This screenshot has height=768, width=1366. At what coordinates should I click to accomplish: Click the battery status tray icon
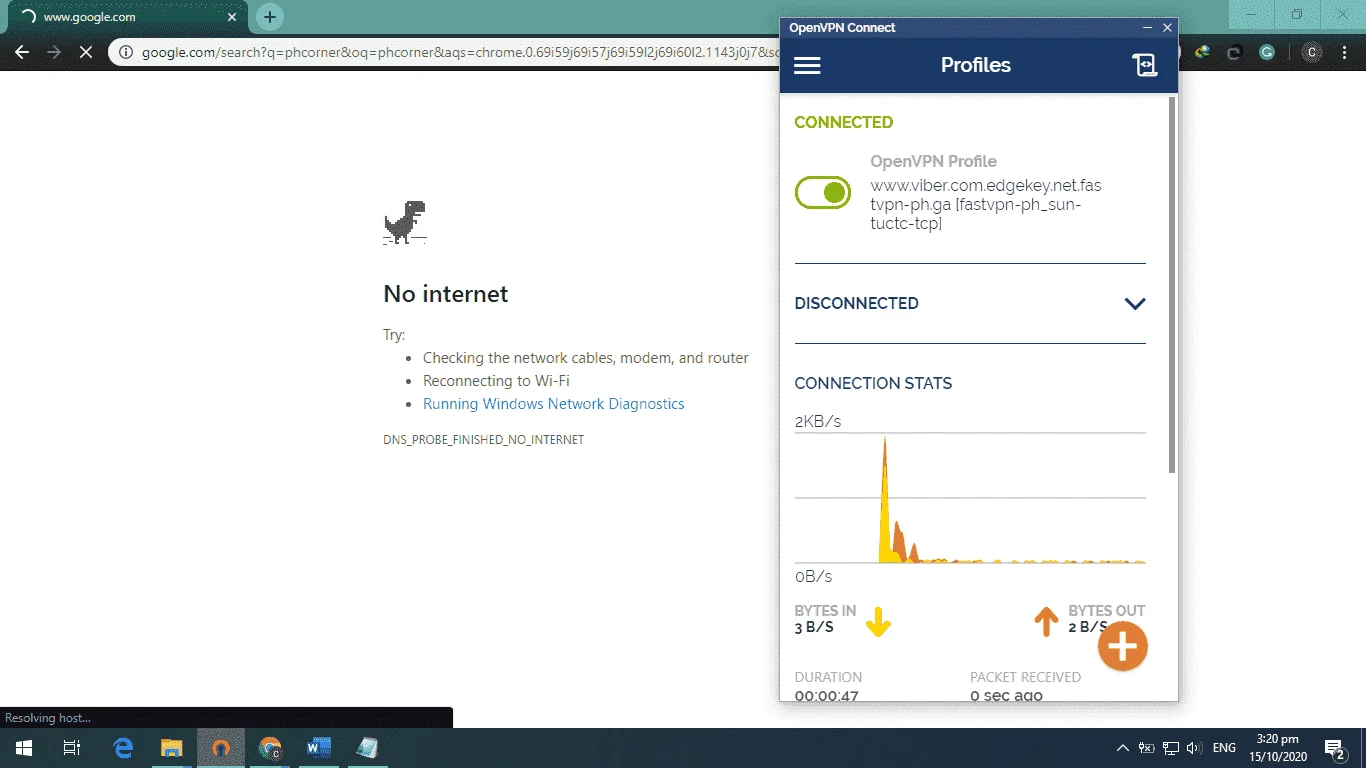click(x=1147, y=748)
